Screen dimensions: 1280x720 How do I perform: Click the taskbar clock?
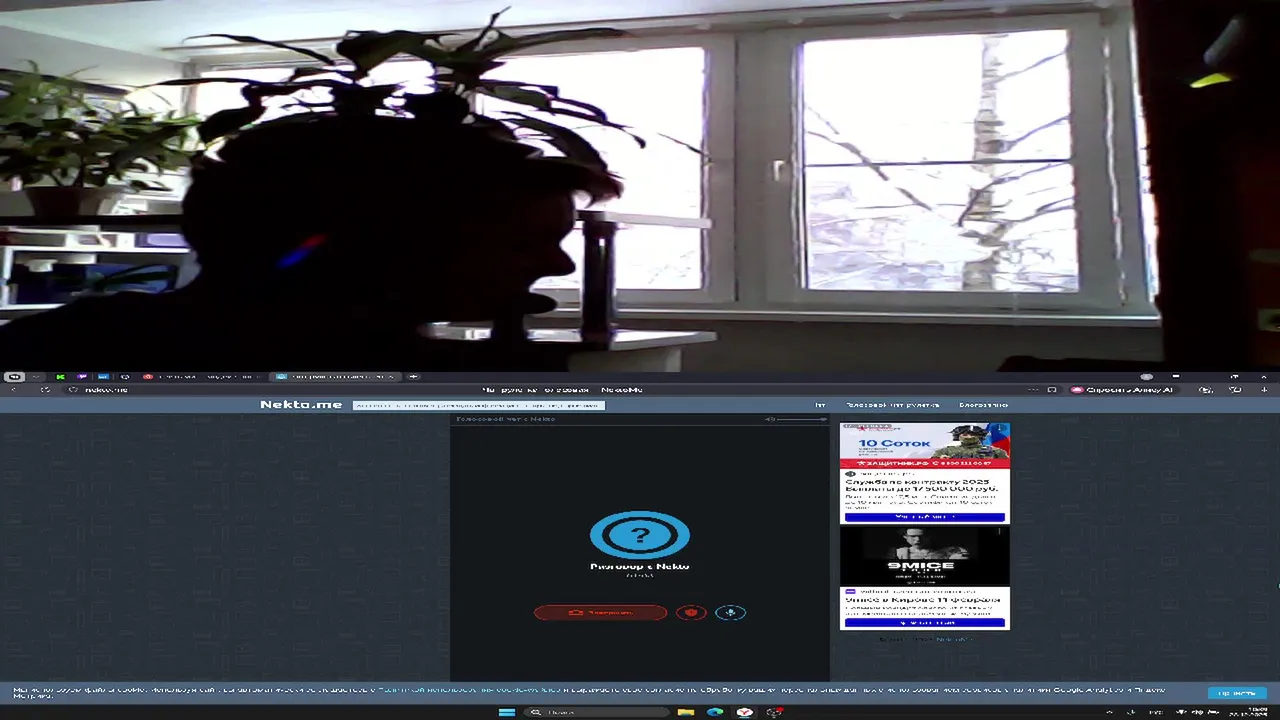pyautogui.click(x=1250, y=711)
